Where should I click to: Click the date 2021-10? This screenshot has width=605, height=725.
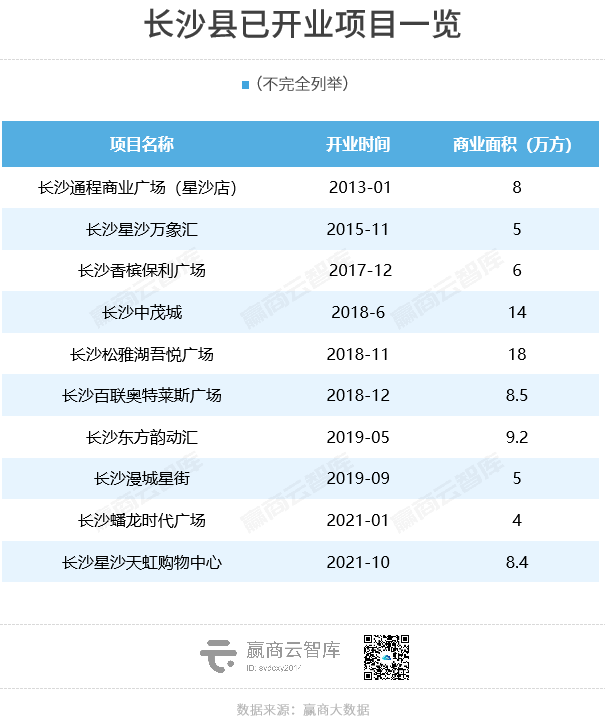click(358, 563)
